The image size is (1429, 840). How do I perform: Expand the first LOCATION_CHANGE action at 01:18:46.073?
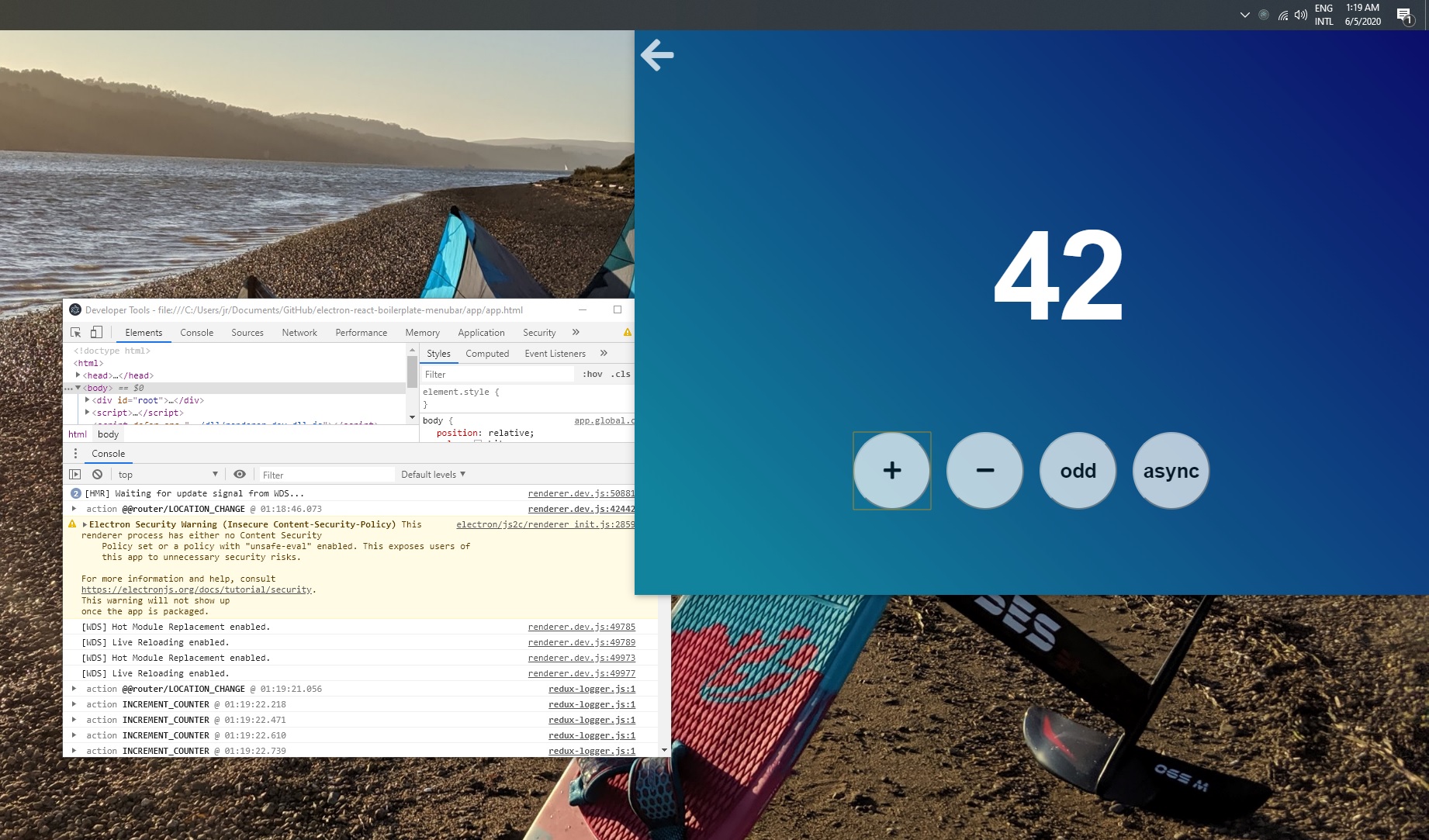[x=74, y=509]
